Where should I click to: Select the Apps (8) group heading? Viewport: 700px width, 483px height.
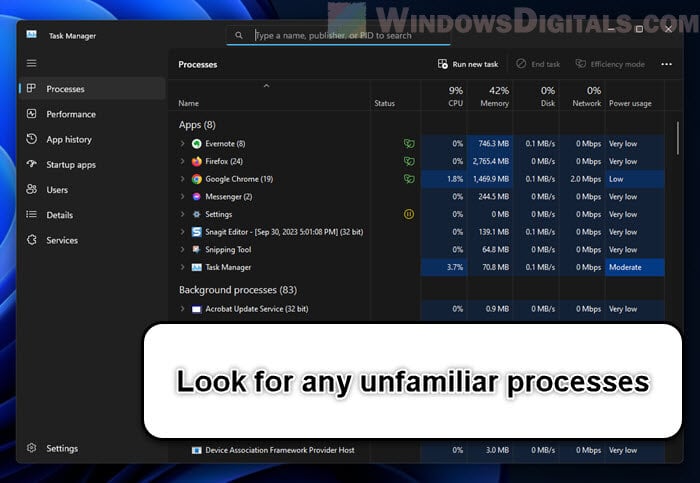point(197,125)
